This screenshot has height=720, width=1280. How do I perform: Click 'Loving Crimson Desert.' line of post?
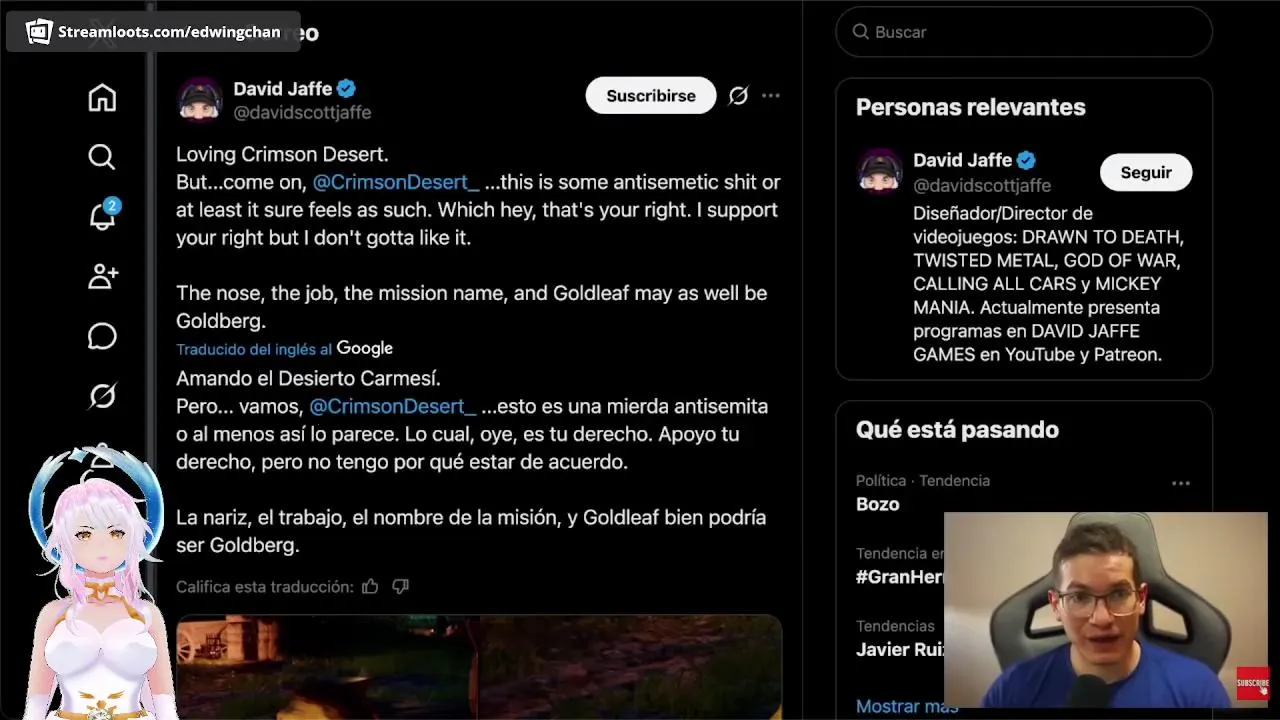pyautogui.click(x=282, y=154)
